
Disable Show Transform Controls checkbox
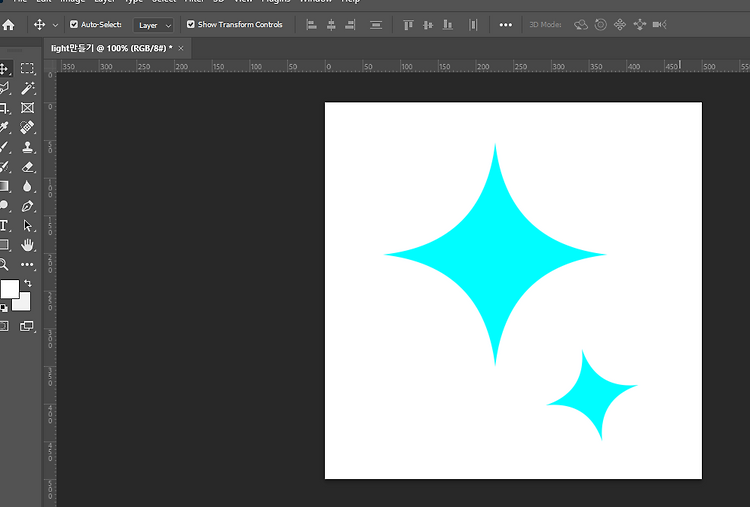pyautogui.click(x=190, y=24)
